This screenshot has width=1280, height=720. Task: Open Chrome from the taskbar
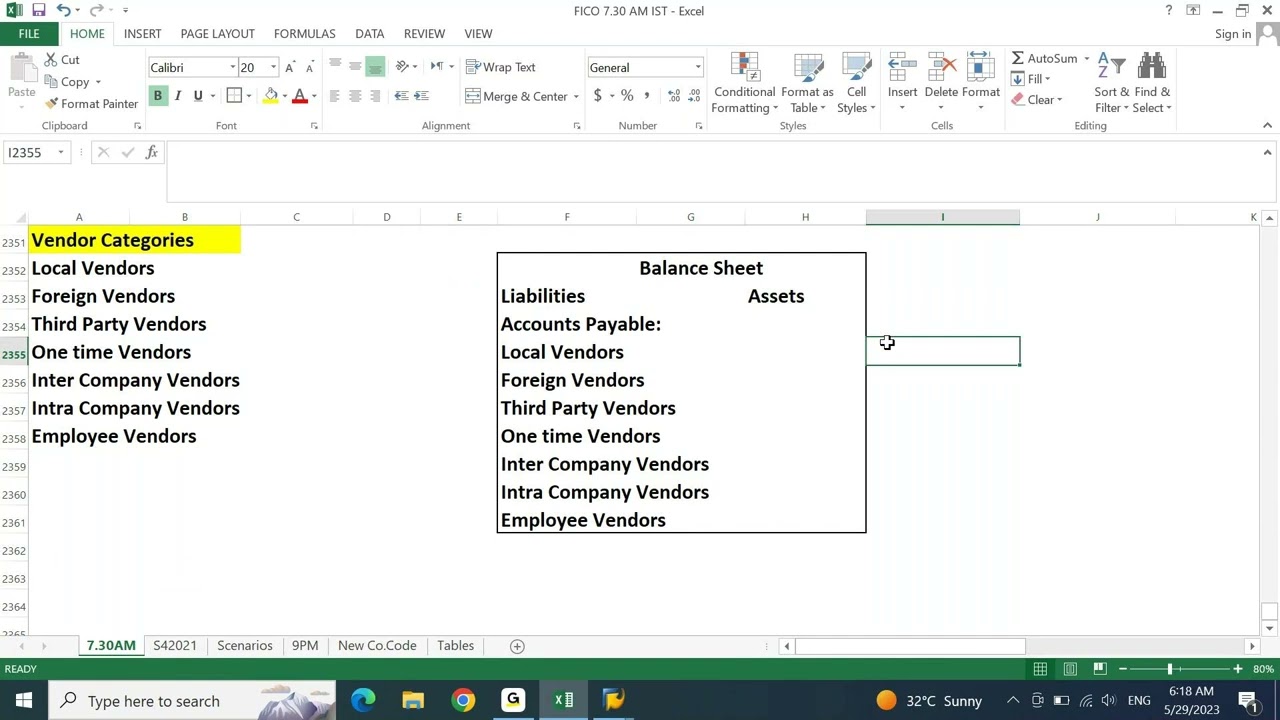click(463, 701)
